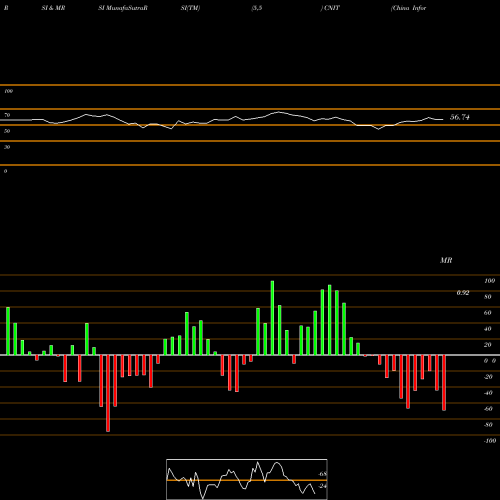Image resolution: width=500 pixels, height=500 pixels.
Task: Click the MR panel title label
Action: 446,260
